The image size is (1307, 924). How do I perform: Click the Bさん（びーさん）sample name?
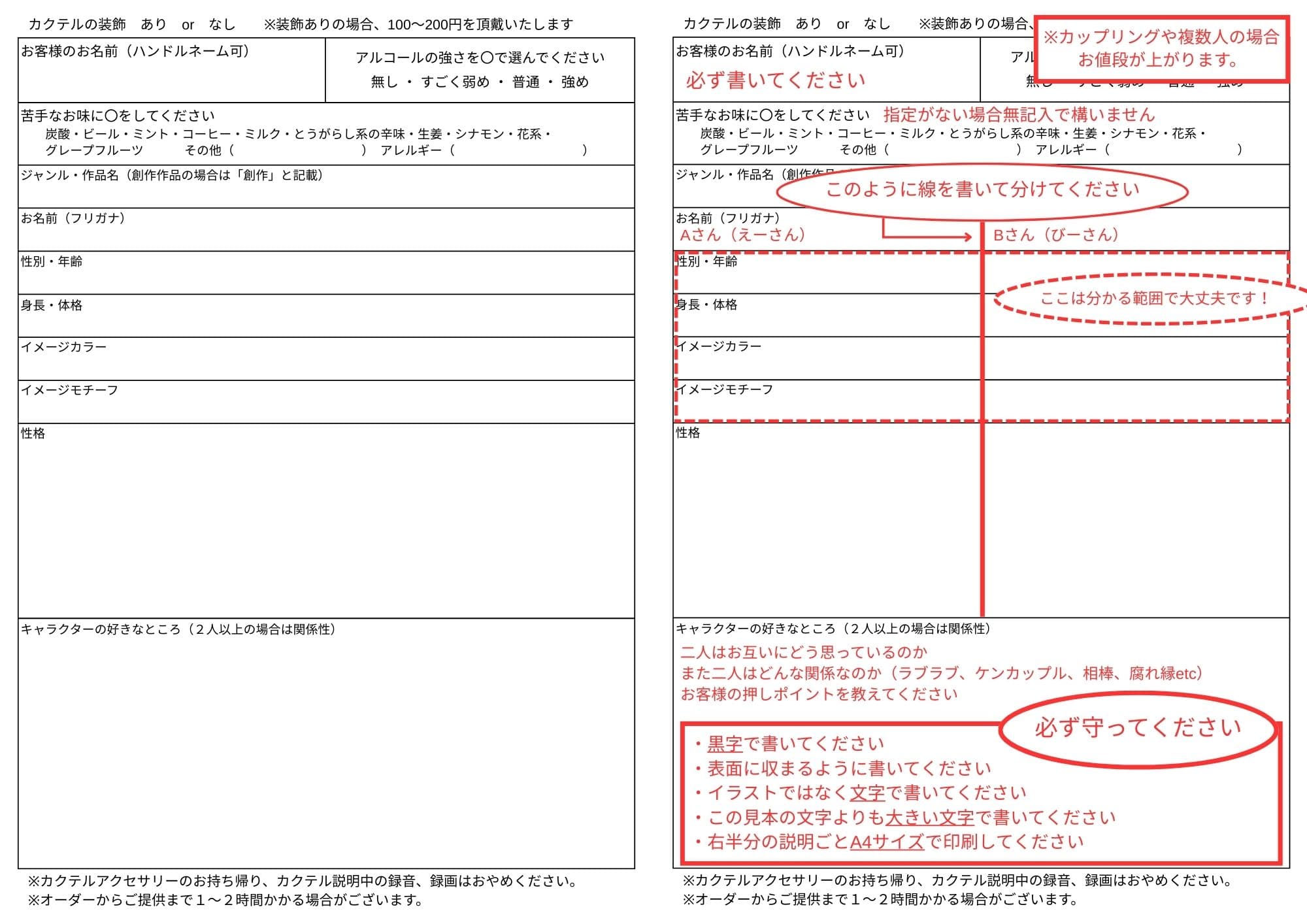click(1055, 235)
